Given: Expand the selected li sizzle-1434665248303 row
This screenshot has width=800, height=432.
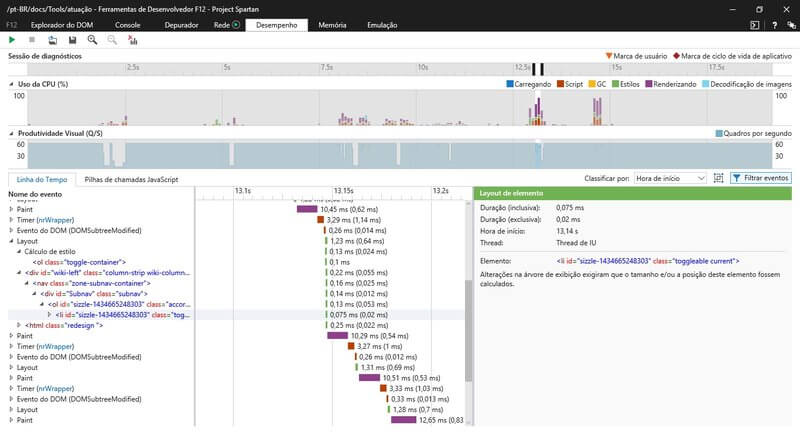Looking at the screenshot, I should [x=49, y=315].
